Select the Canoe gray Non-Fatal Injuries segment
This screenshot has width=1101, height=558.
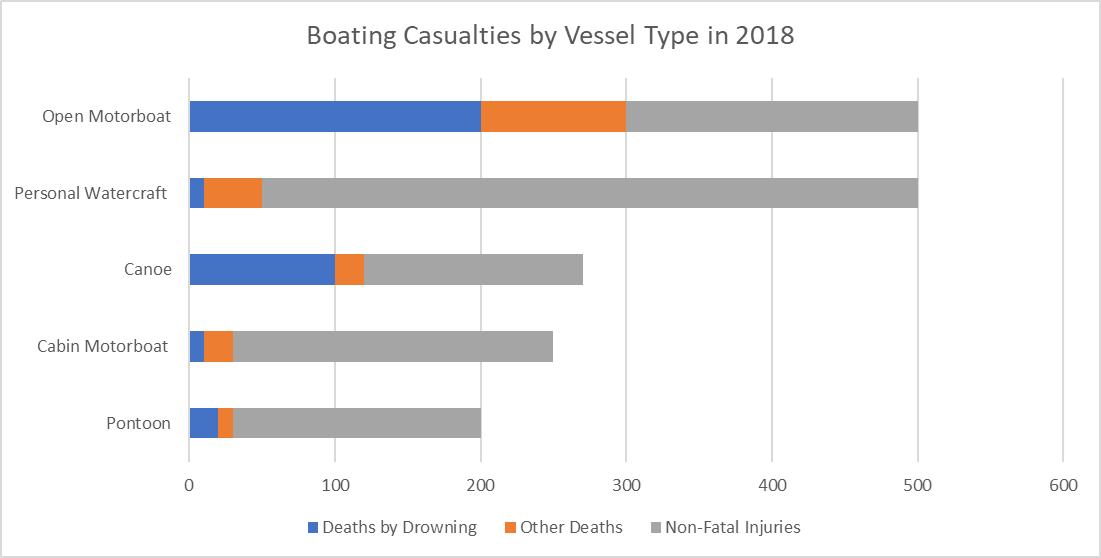coord(473,270)
